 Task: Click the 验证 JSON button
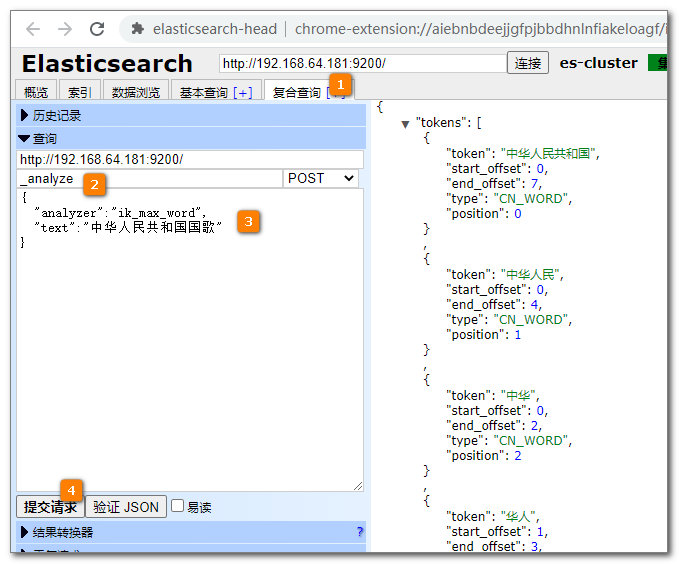[x=126, y=506]
